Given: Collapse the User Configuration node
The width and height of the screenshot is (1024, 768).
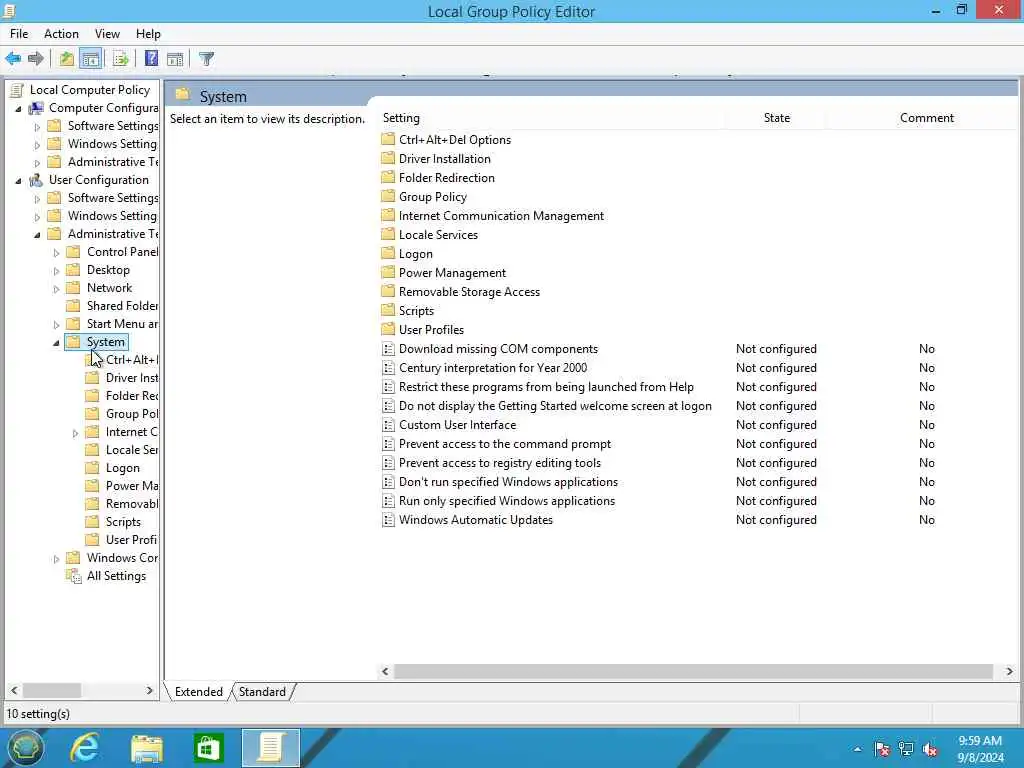Looking at the screenshot, I should 18,180.
